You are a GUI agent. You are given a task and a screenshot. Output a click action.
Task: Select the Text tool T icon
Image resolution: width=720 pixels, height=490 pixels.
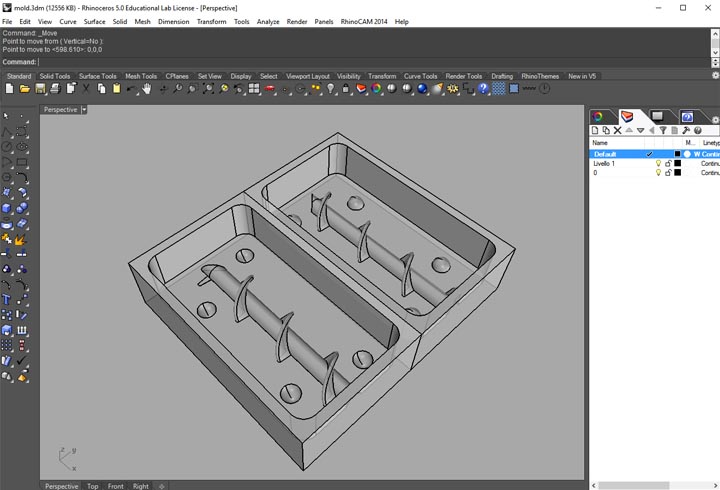[6, 300]
